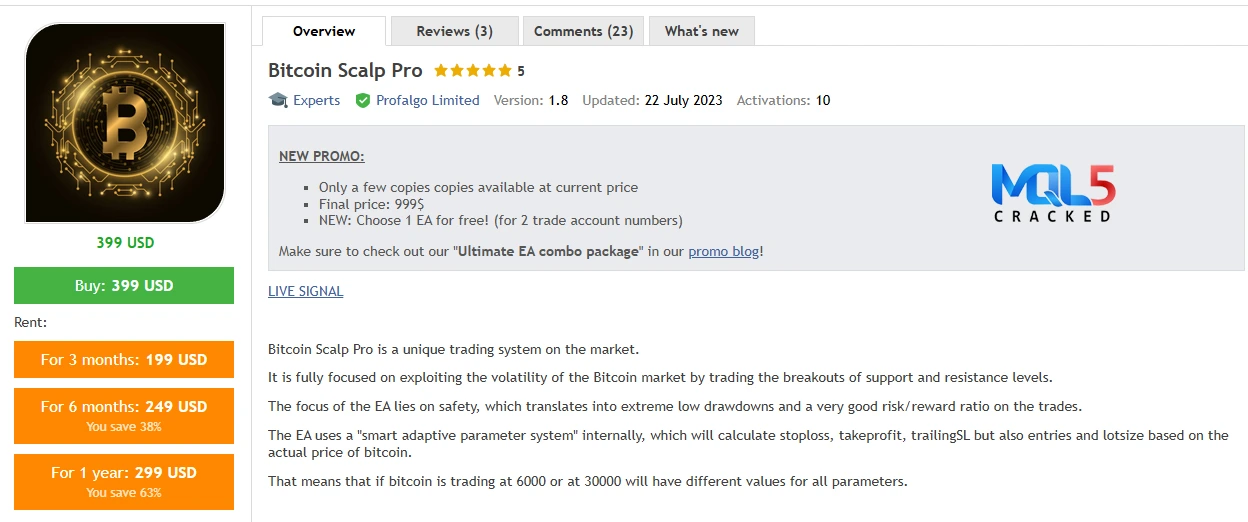The height and width of the screenshot is (522, 1248).
Task: Click the graduation cap Experts icon
Action: [x=278, y=100]
